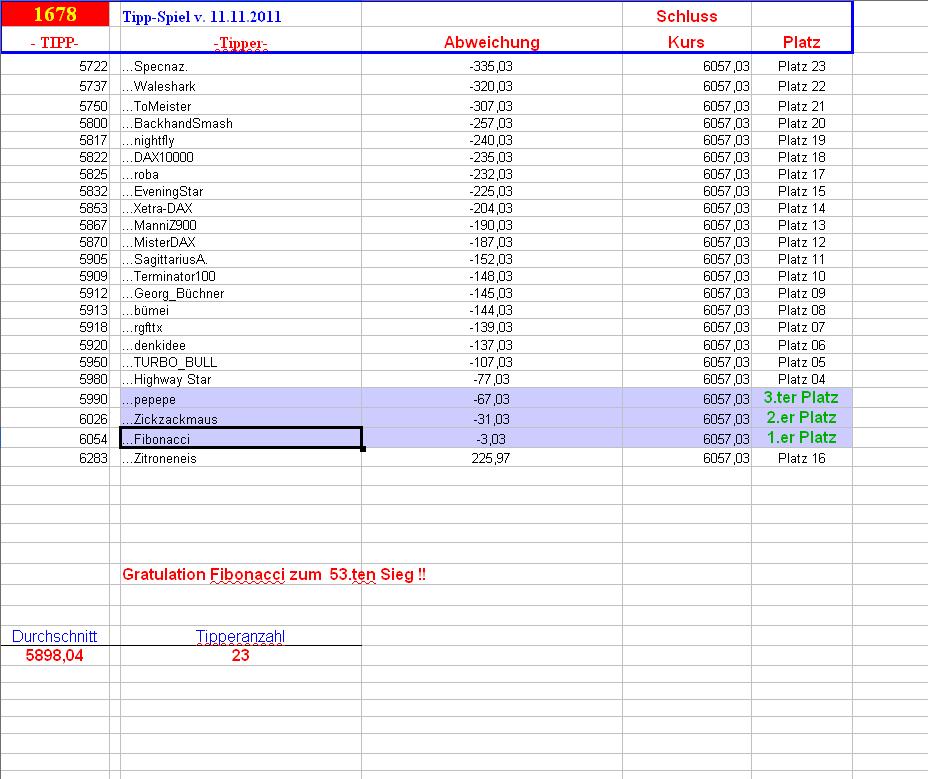928x779 pixels.
Task: Select the 2.er Platz ranking cell
Action: [x=801, y=418]
